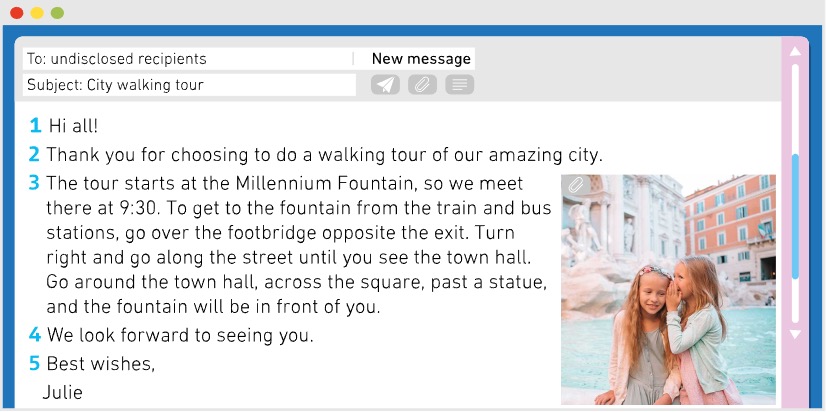Click the paperclip attach icon in toolbar

tap(422, 85)
